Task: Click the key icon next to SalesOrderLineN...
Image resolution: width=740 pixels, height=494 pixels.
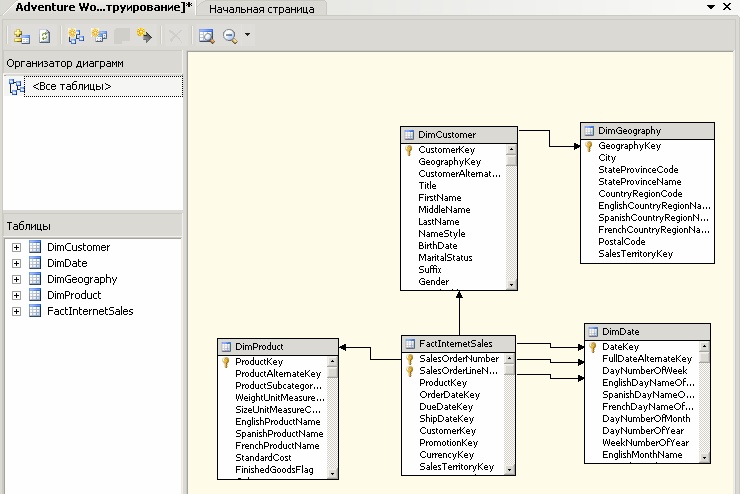Action: (x=410, y=371)
